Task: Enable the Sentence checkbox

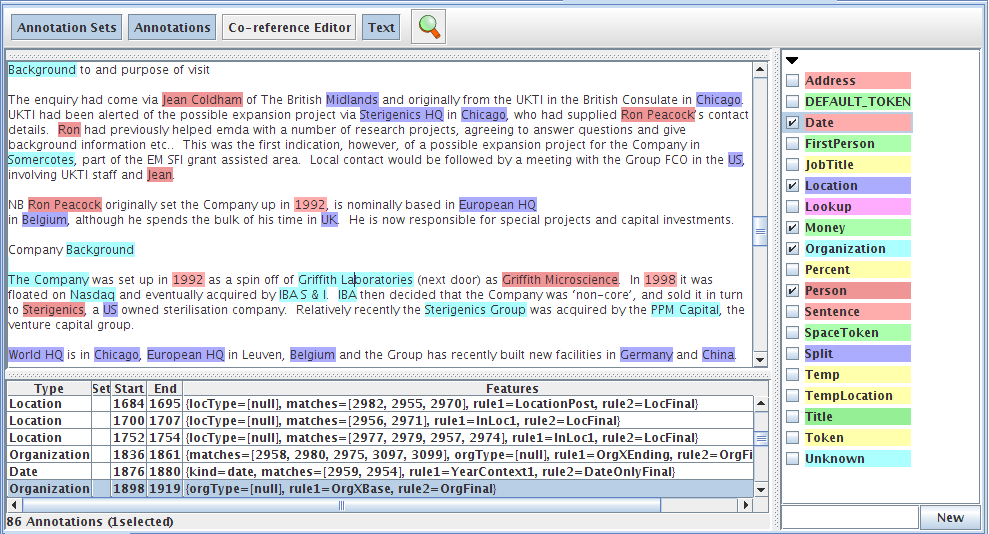Action: [793, 311]
